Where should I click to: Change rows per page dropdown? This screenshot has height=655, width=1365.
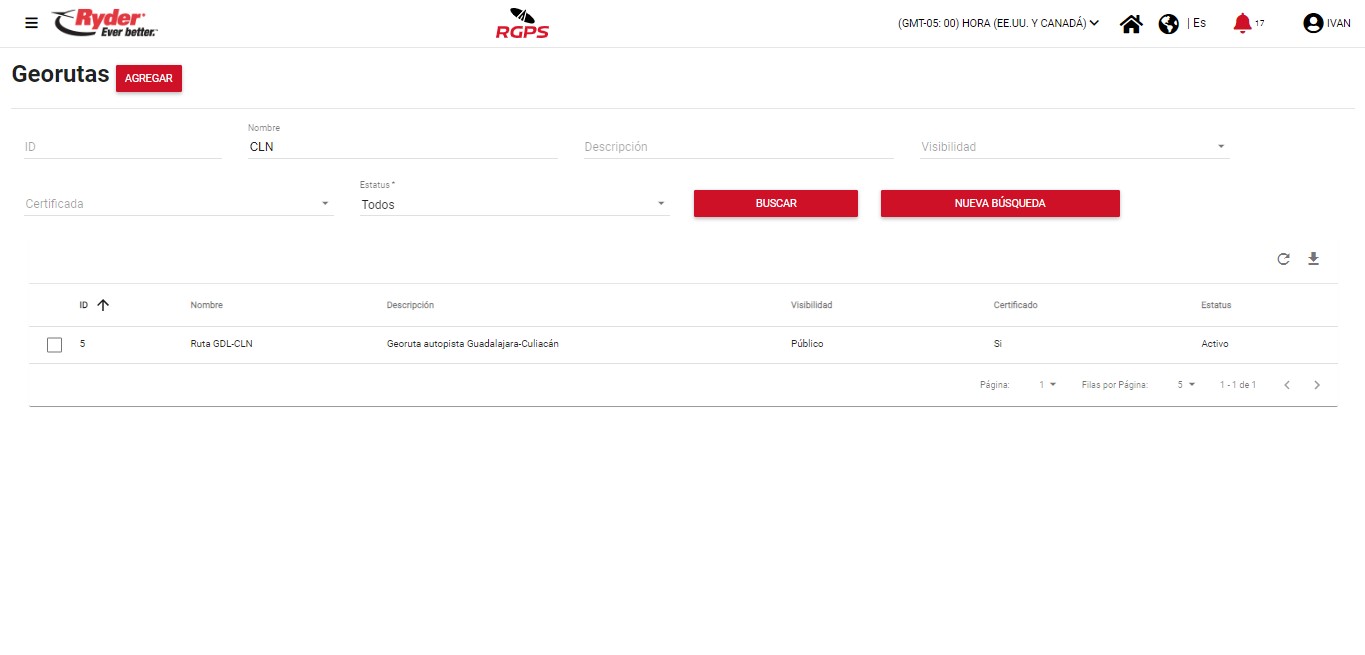click(x=1186, y=385)
